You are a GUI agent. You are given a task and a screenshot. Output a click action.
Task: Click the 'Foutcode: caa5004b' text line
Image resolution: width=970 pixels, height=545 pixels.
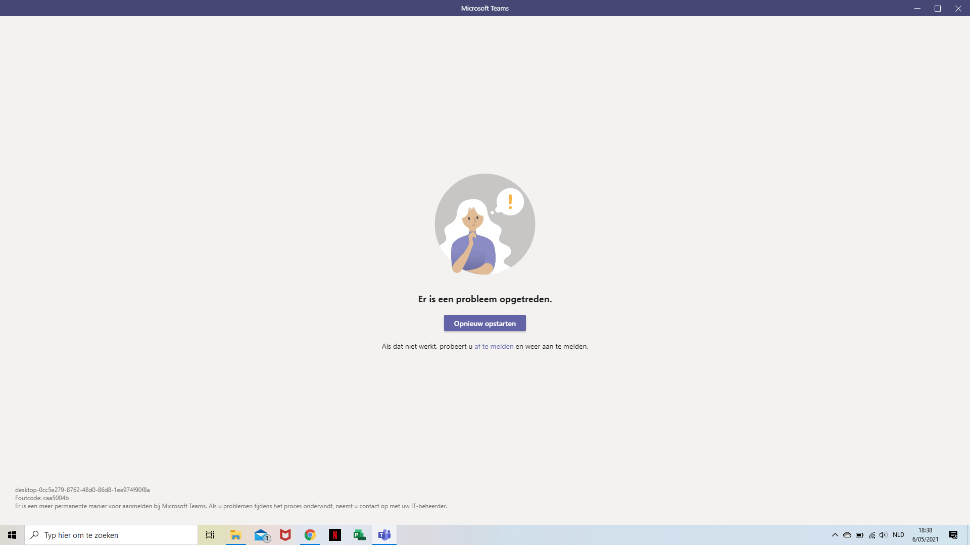(x=42, y=497)
